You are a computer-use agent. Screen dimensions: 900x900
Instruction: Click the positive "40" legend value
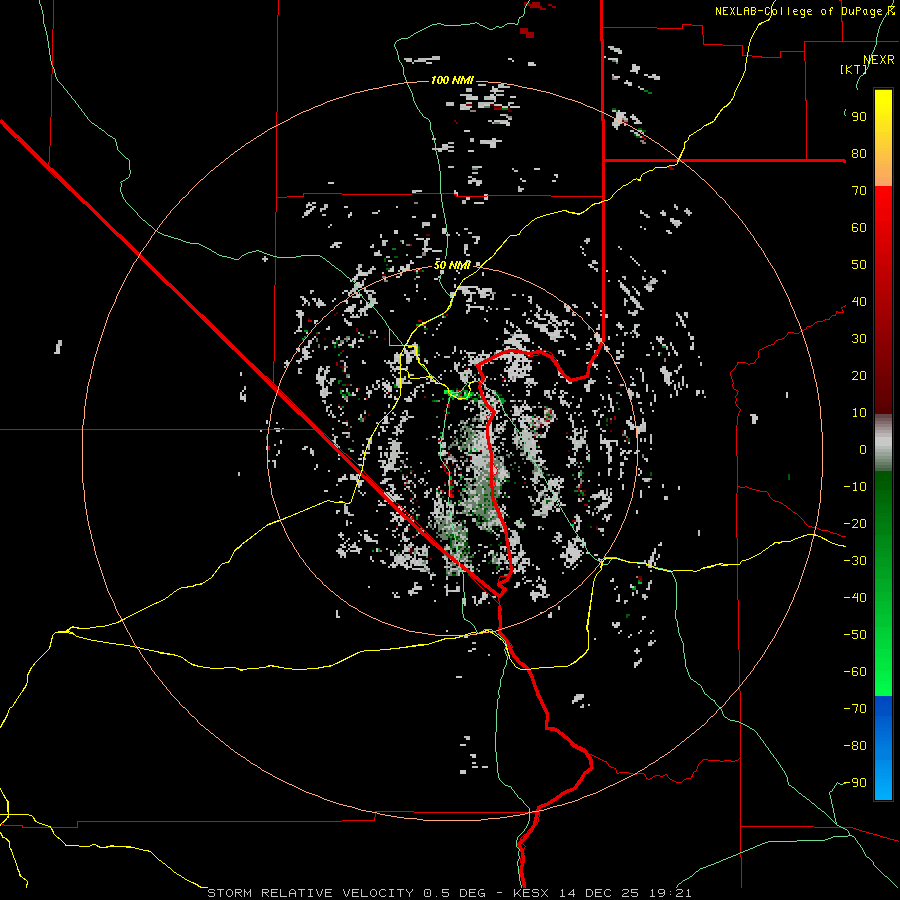(x=859, y=302)
